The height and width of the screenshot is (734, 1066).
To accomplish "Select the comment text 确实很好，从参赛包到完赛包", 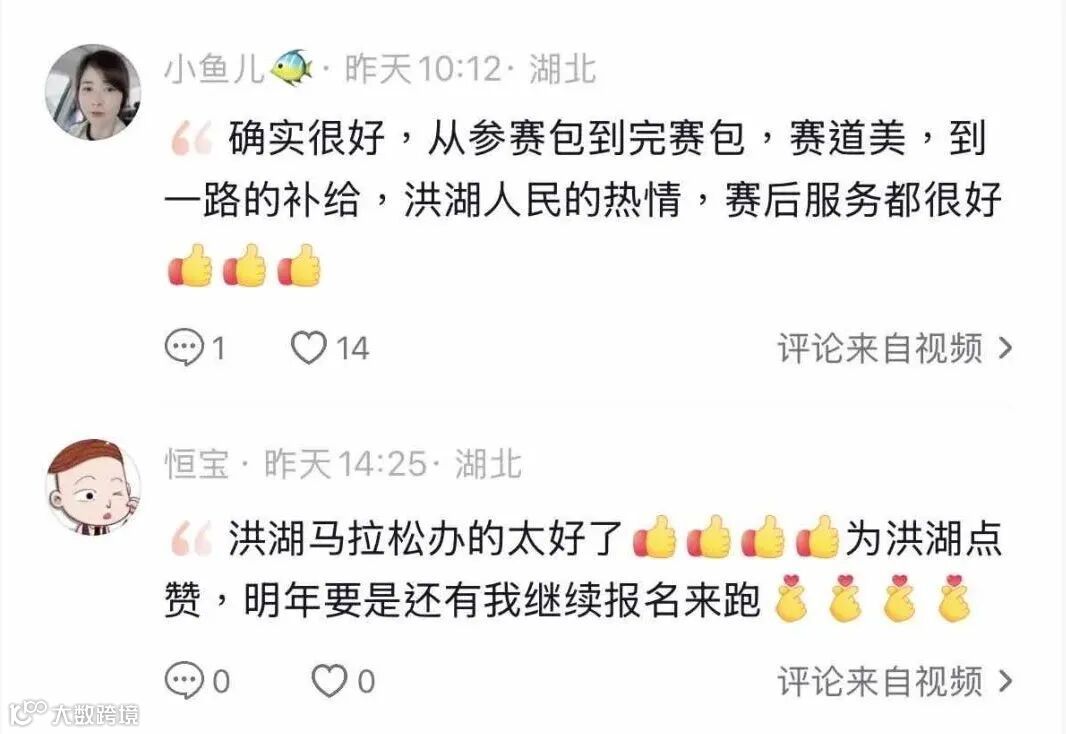I will [x=487, y=138].
